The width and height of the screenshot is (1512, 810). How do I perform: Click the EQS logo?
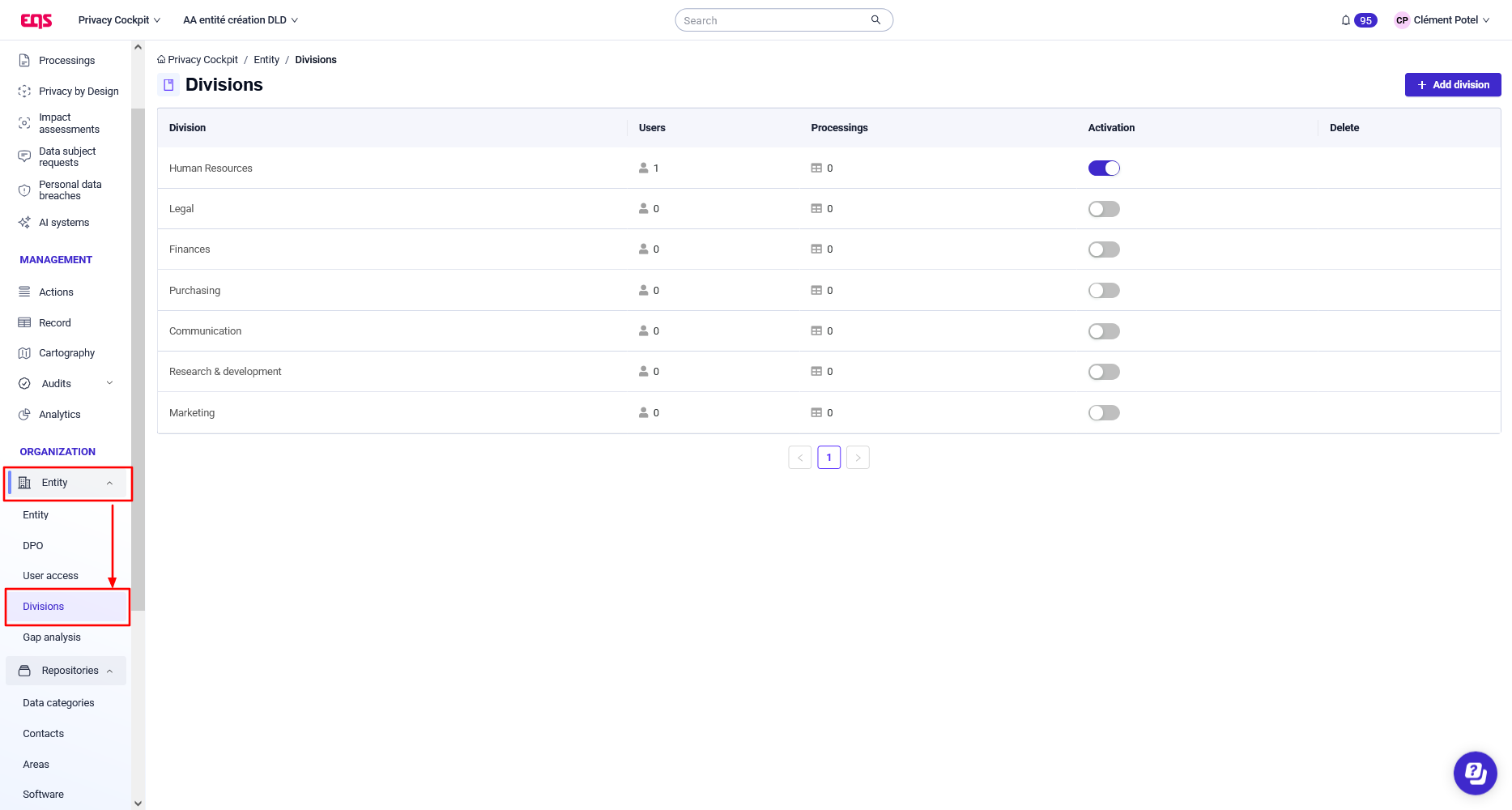[36, 20]
